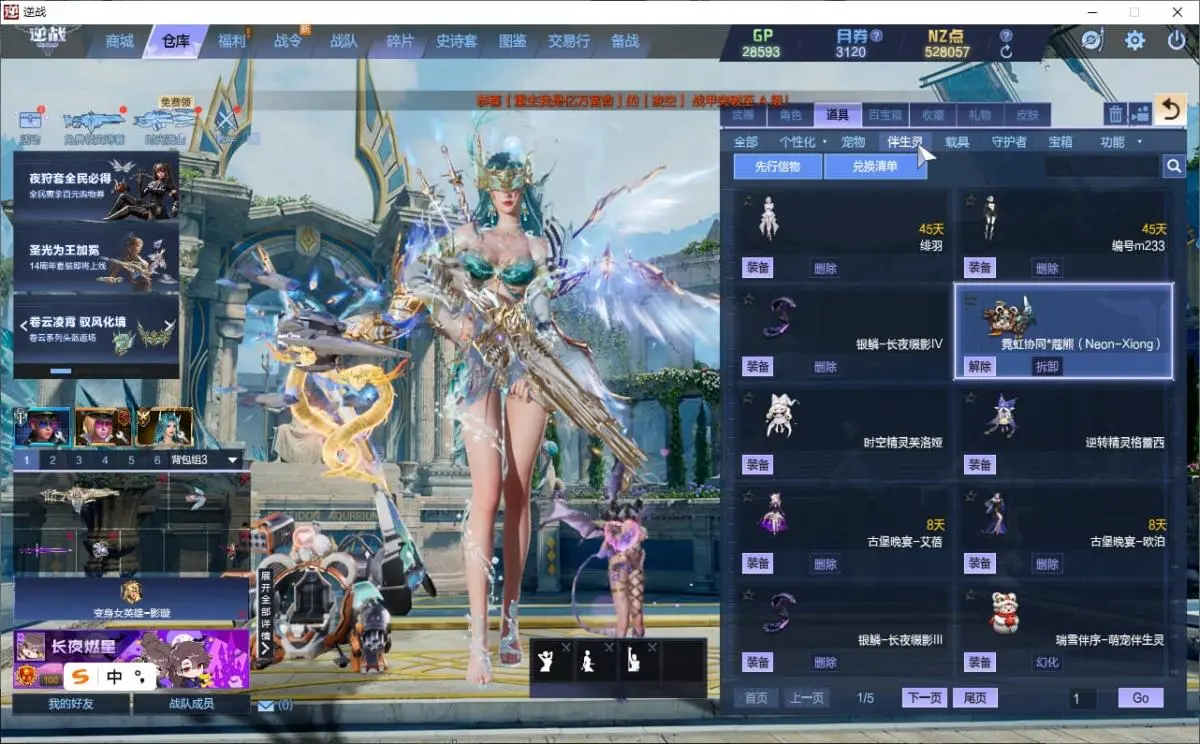Expand 展开全部详情 side panel

265,612
